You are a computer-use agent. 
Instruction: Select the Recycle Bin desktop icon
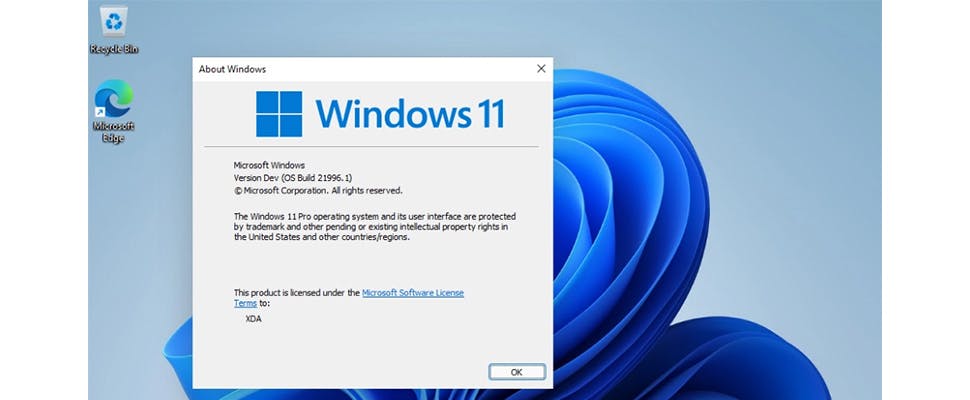114,30
